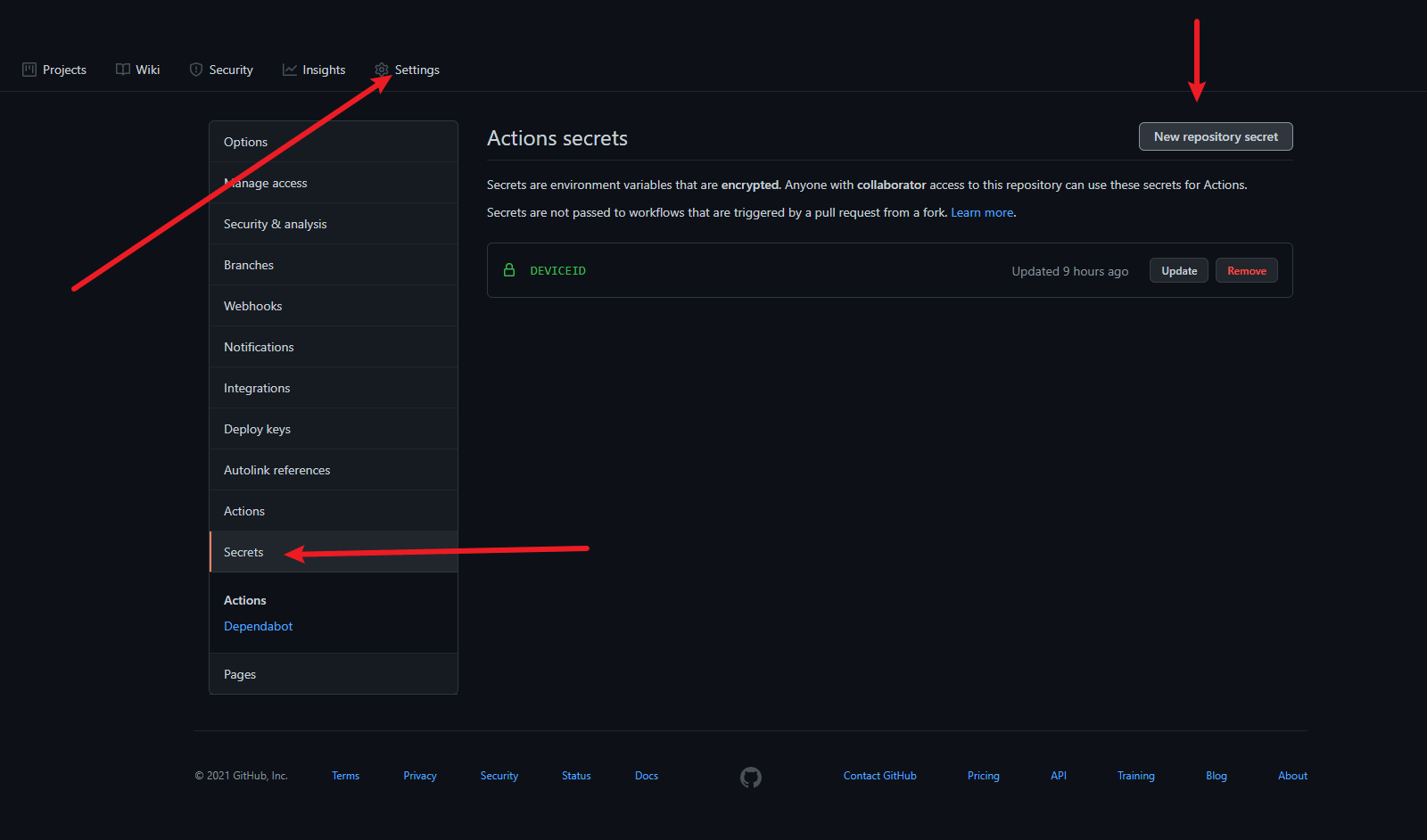Open Options in settings sidebar
Image resolution: width=1427 pixels, height=840 pixels.
click(245, 142)
